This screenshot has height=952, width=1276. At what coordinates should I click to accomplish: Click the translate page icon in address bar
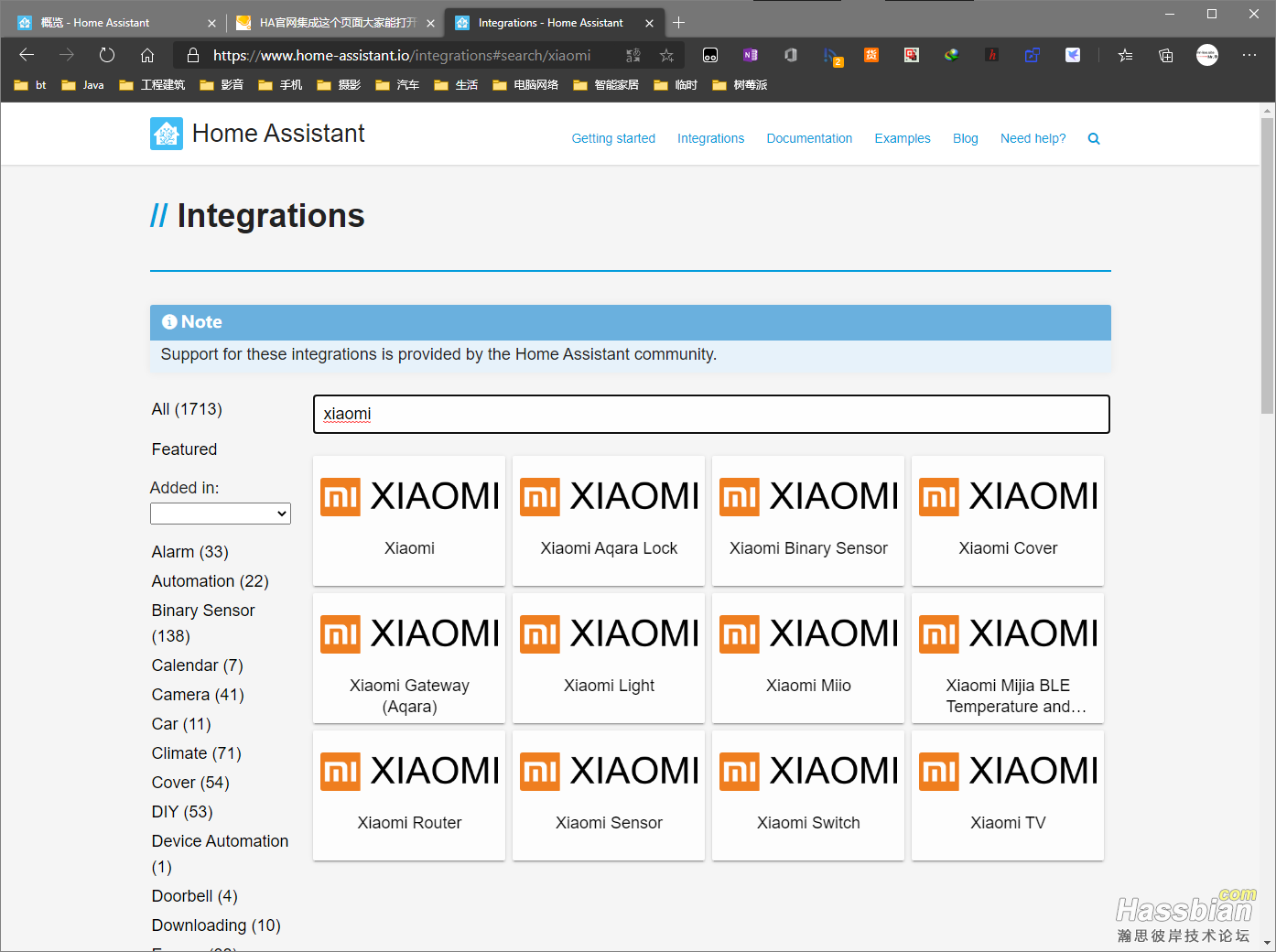tap(633, 55)
